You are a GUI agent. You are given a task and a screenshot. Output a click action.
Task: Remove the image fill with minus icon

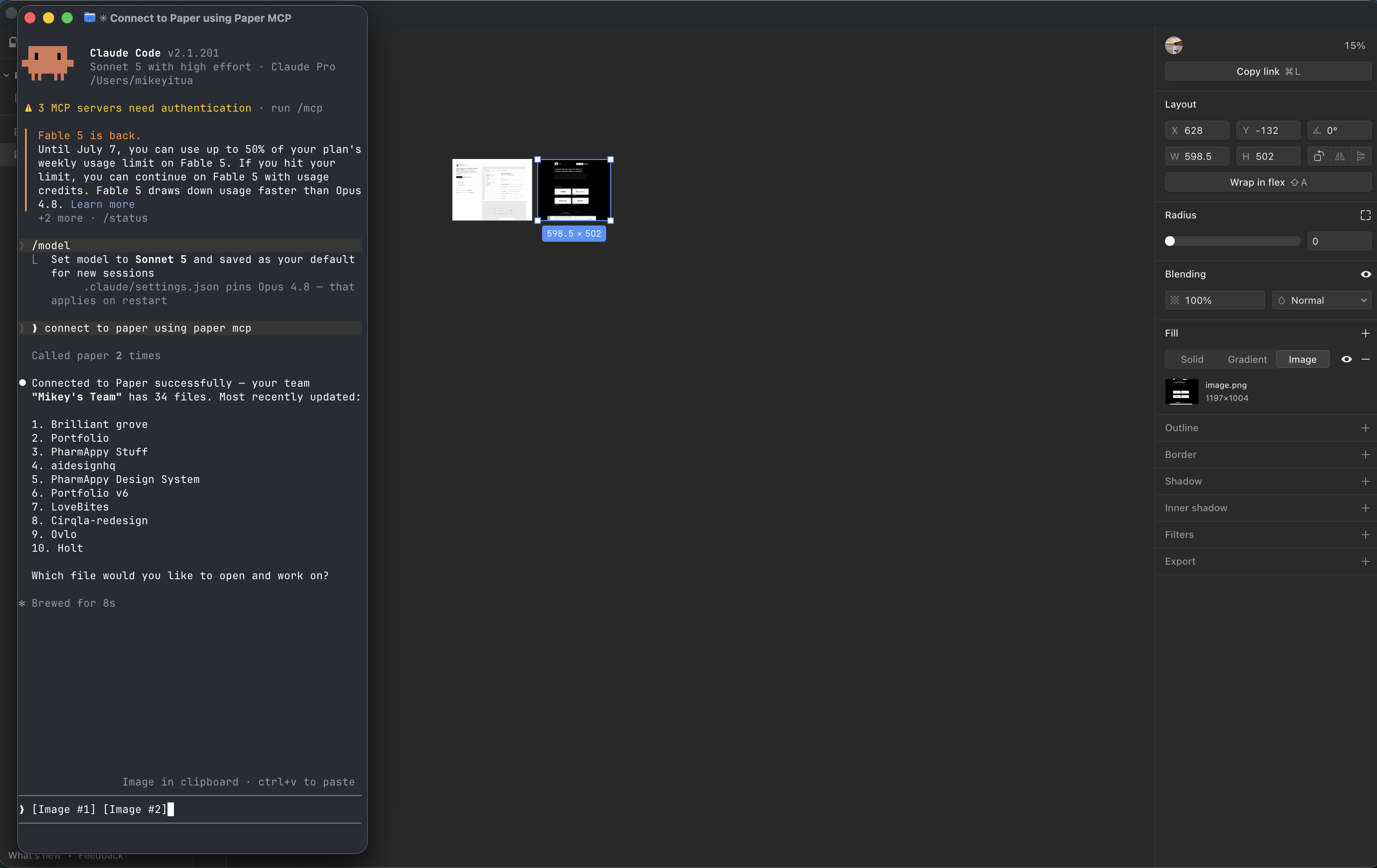tap(1365, 359)
